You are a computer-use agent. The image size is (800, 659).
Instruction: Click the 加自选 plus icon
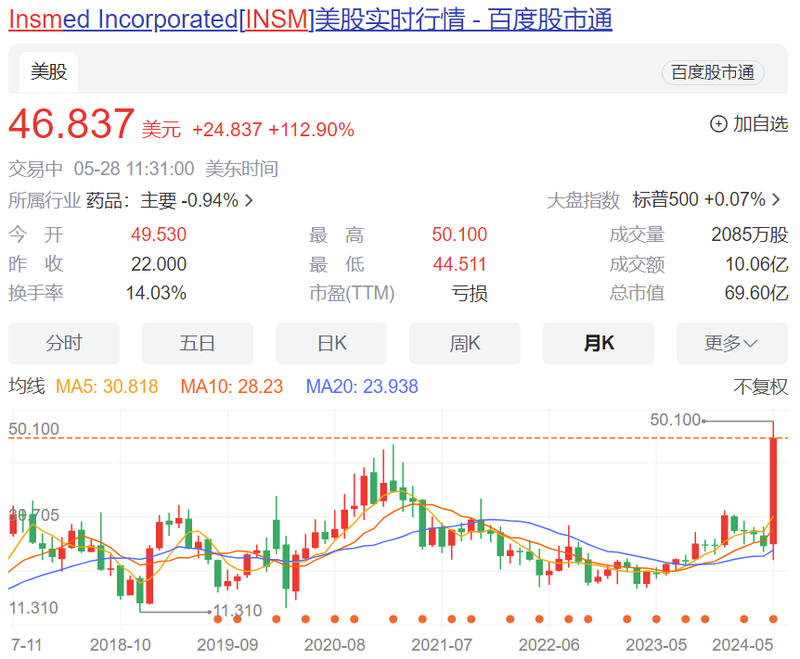click(x=718, y=123)
